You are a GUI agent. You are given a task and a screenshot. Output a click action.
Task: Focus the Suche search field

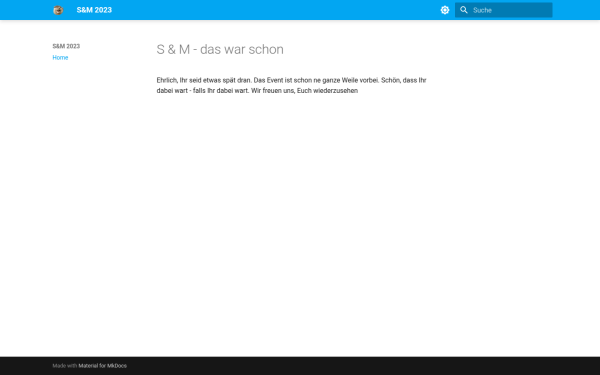(x=504, y=10)
